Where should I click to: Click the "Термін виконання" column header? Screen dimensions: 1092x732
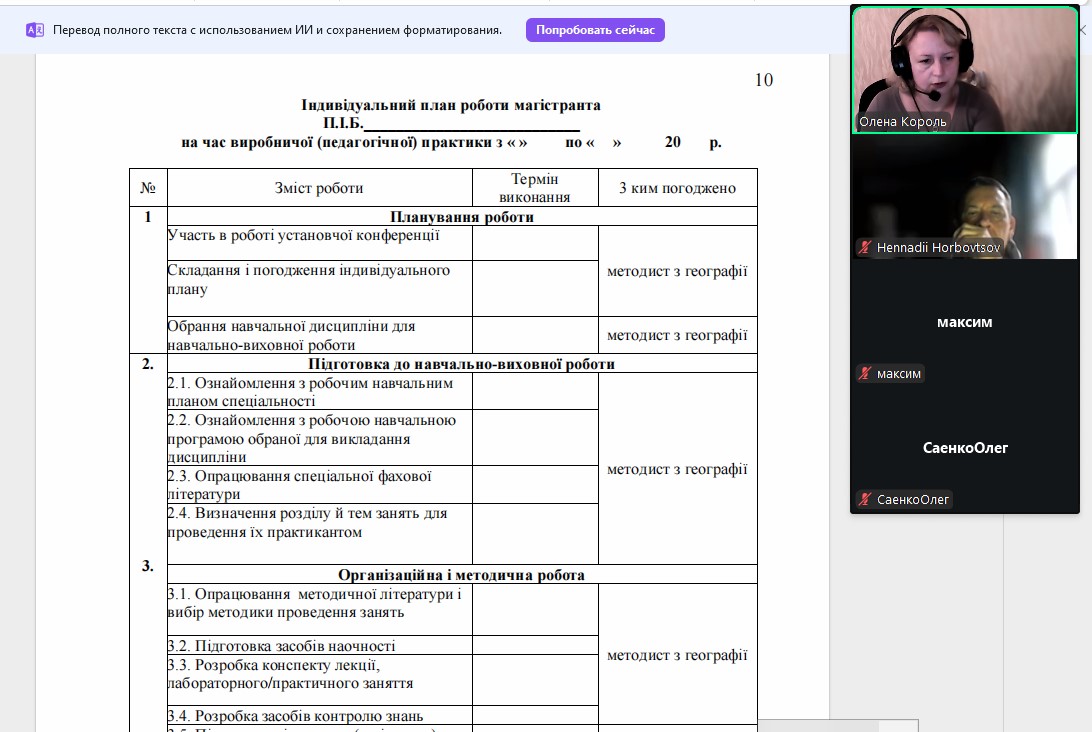pyautogui.click(x=535, y=188)
